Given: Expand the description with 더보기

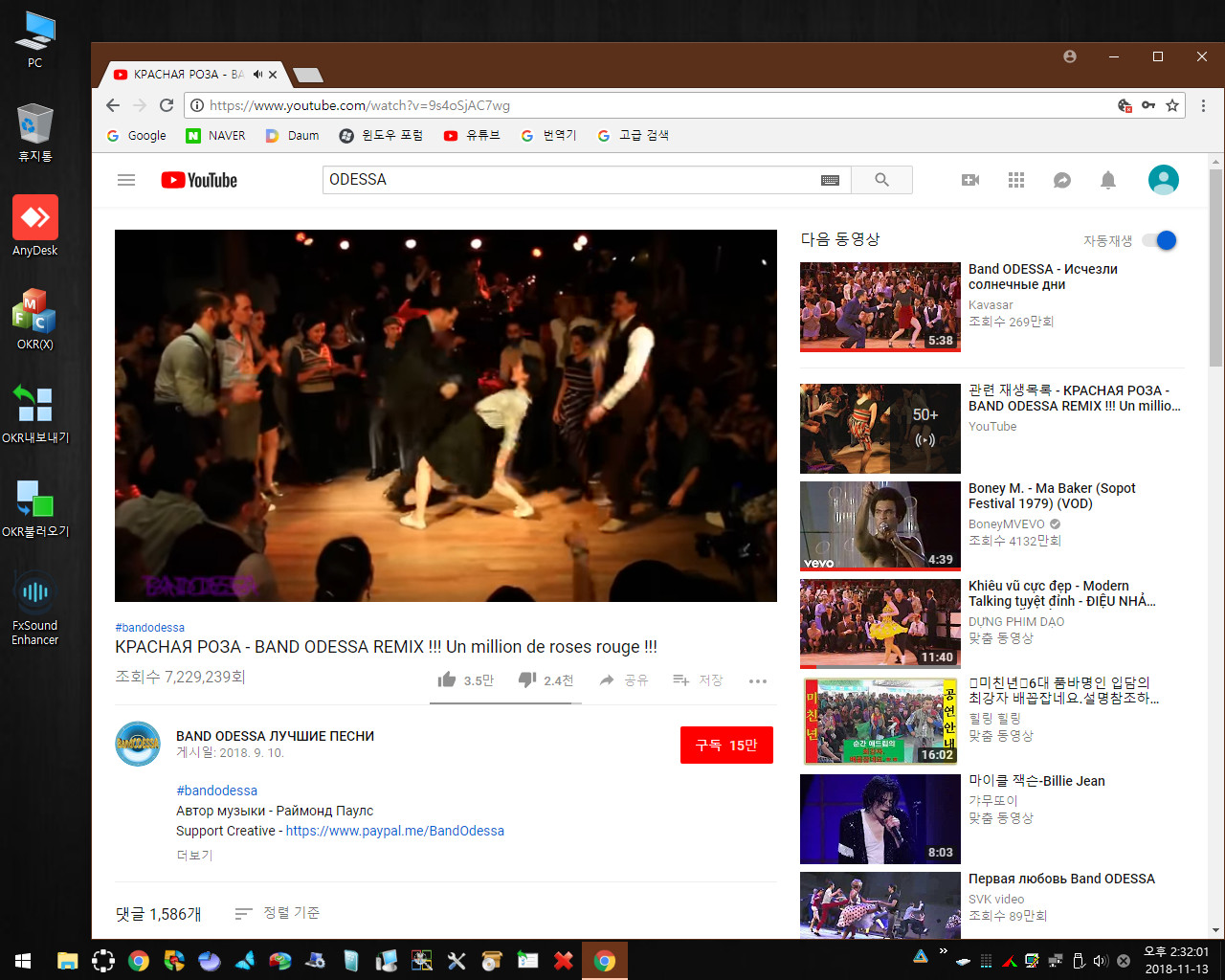Looking at the screenshot, I should click(194, 856).
